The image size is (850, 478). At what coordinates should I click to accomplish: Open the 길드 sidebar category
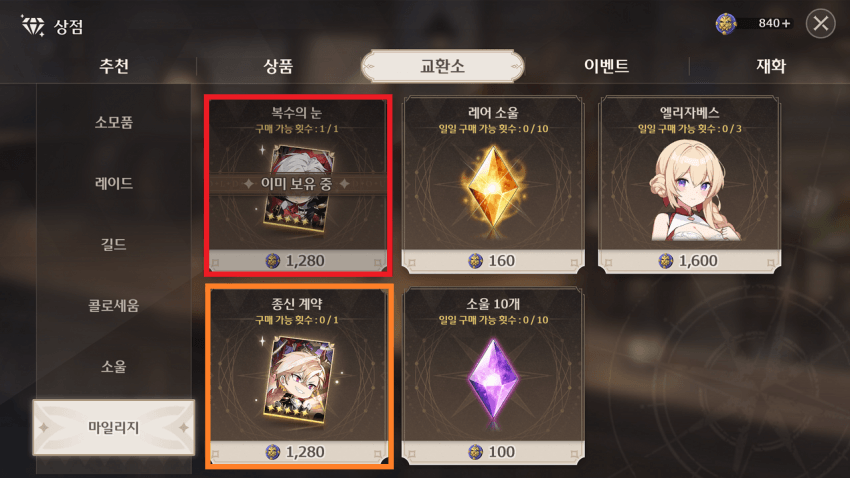(x=114, y=244)
